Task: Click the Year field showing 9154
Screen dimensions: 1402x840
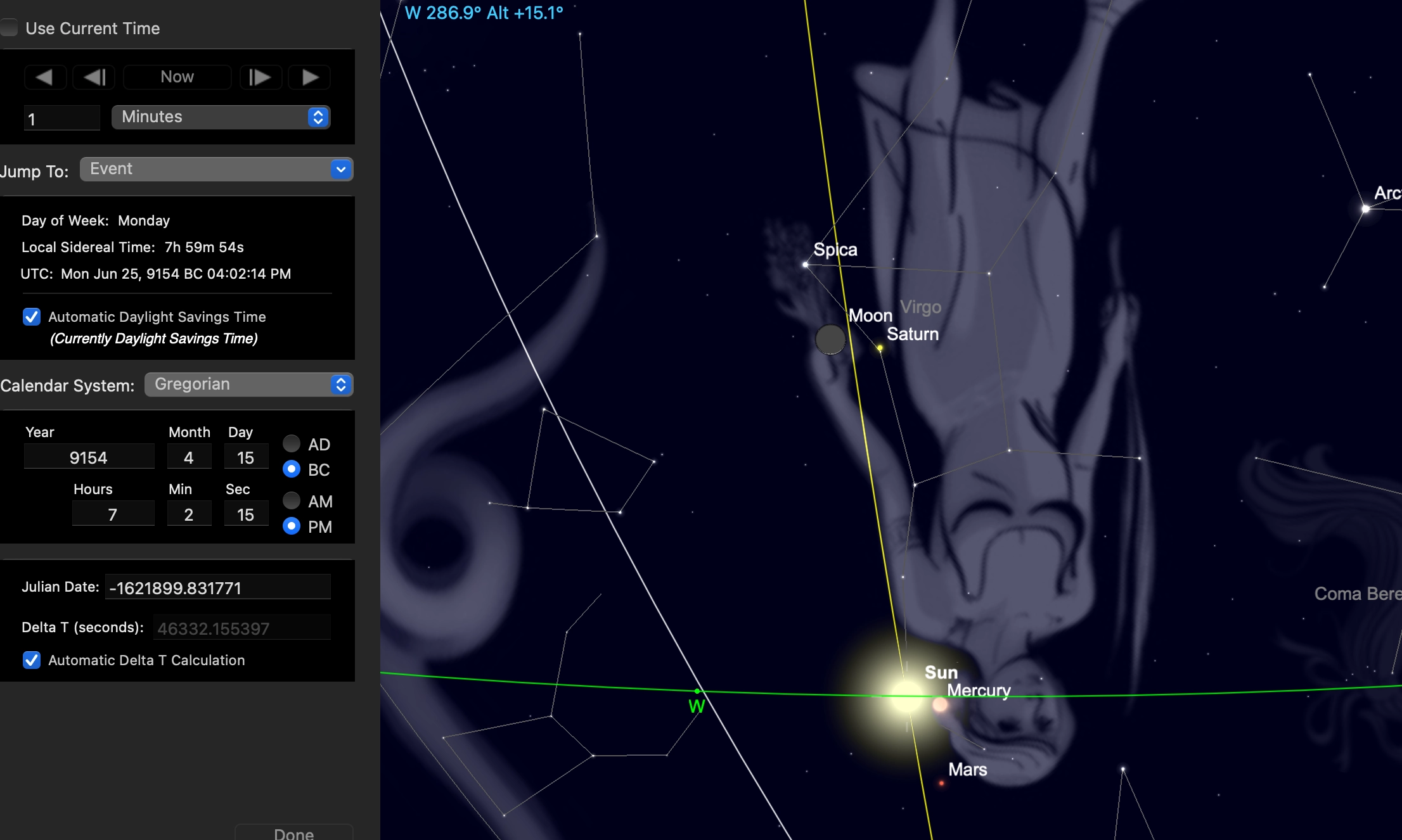Action: (89, 457)
